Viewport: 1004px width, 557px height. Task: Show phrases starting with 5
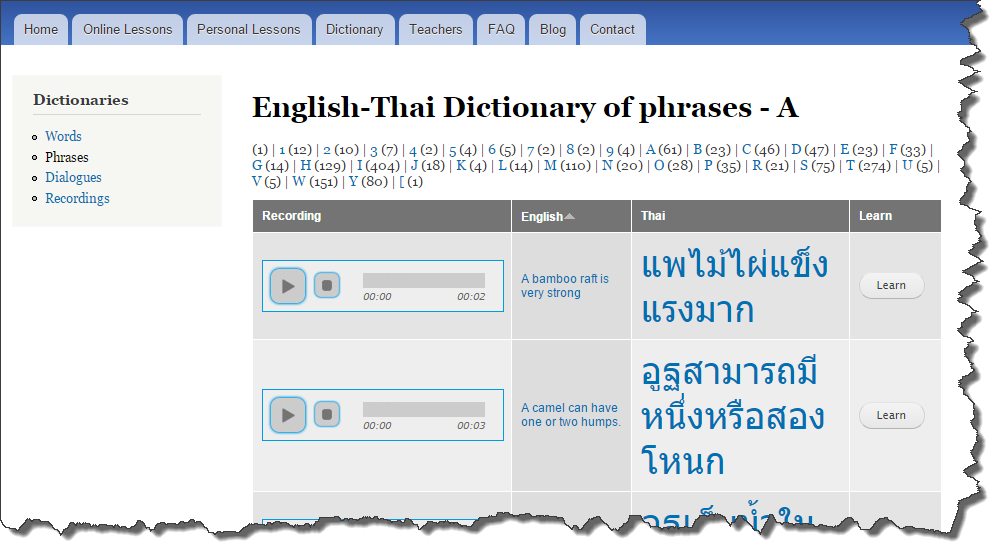tap(453, 150)
